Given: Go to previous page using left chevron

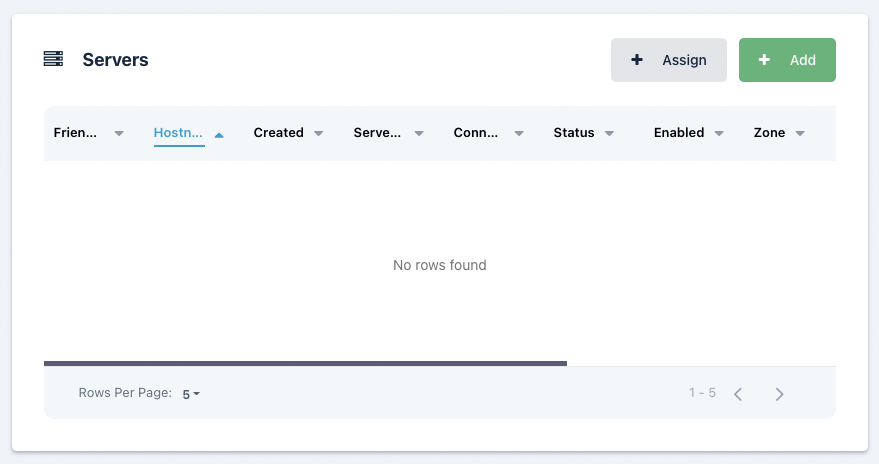Looking at the screenshot, I should point(738,394).
